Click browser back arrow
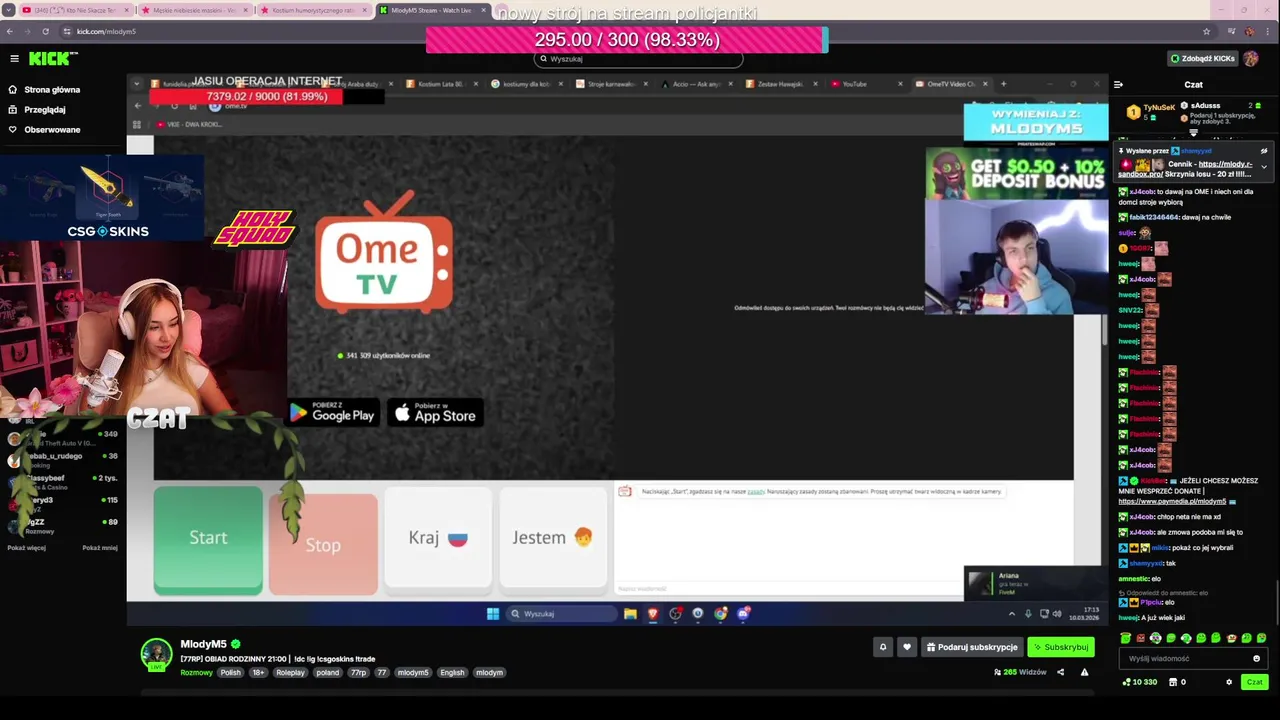Screen dimensions: 1280x720 (9, 31)
